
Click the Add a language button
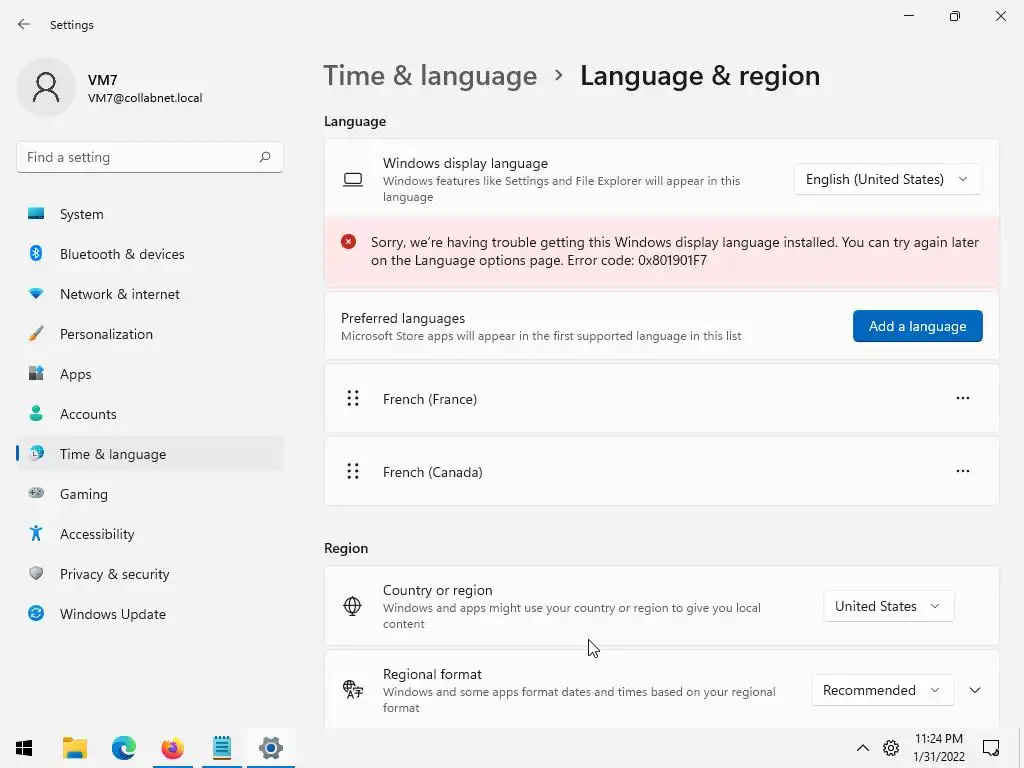click(x=918, y=326)
